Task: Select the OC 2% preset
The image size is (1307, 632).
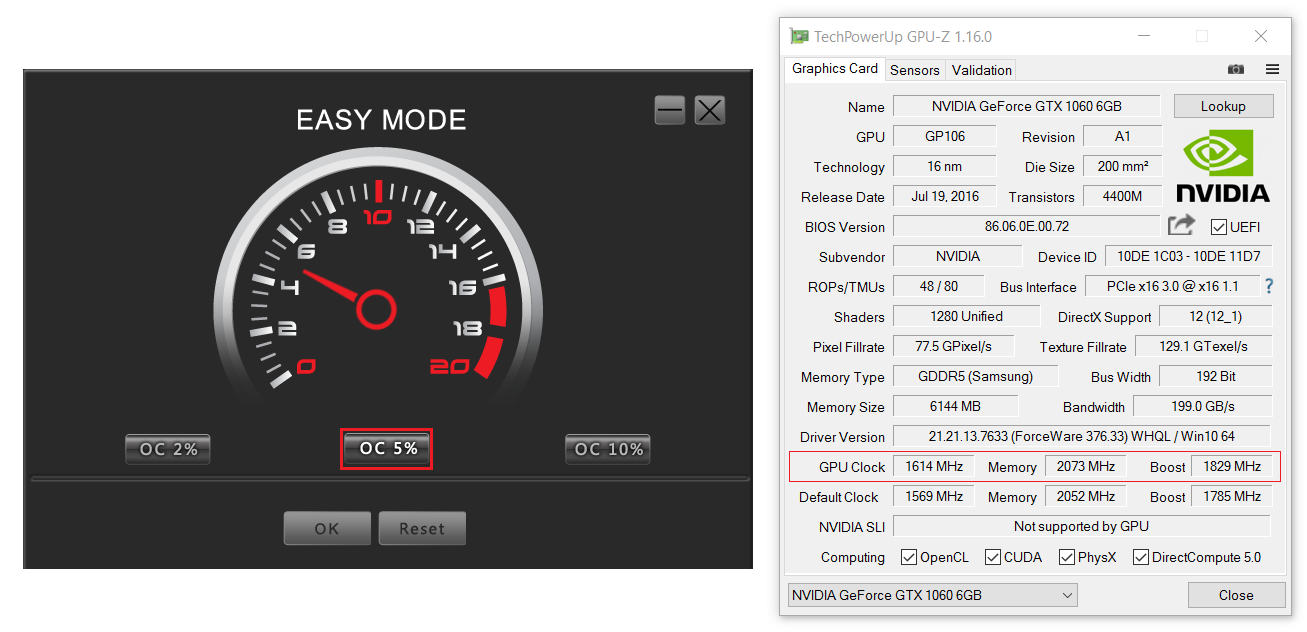Action: pyautogui.click(x=168, y=450)
